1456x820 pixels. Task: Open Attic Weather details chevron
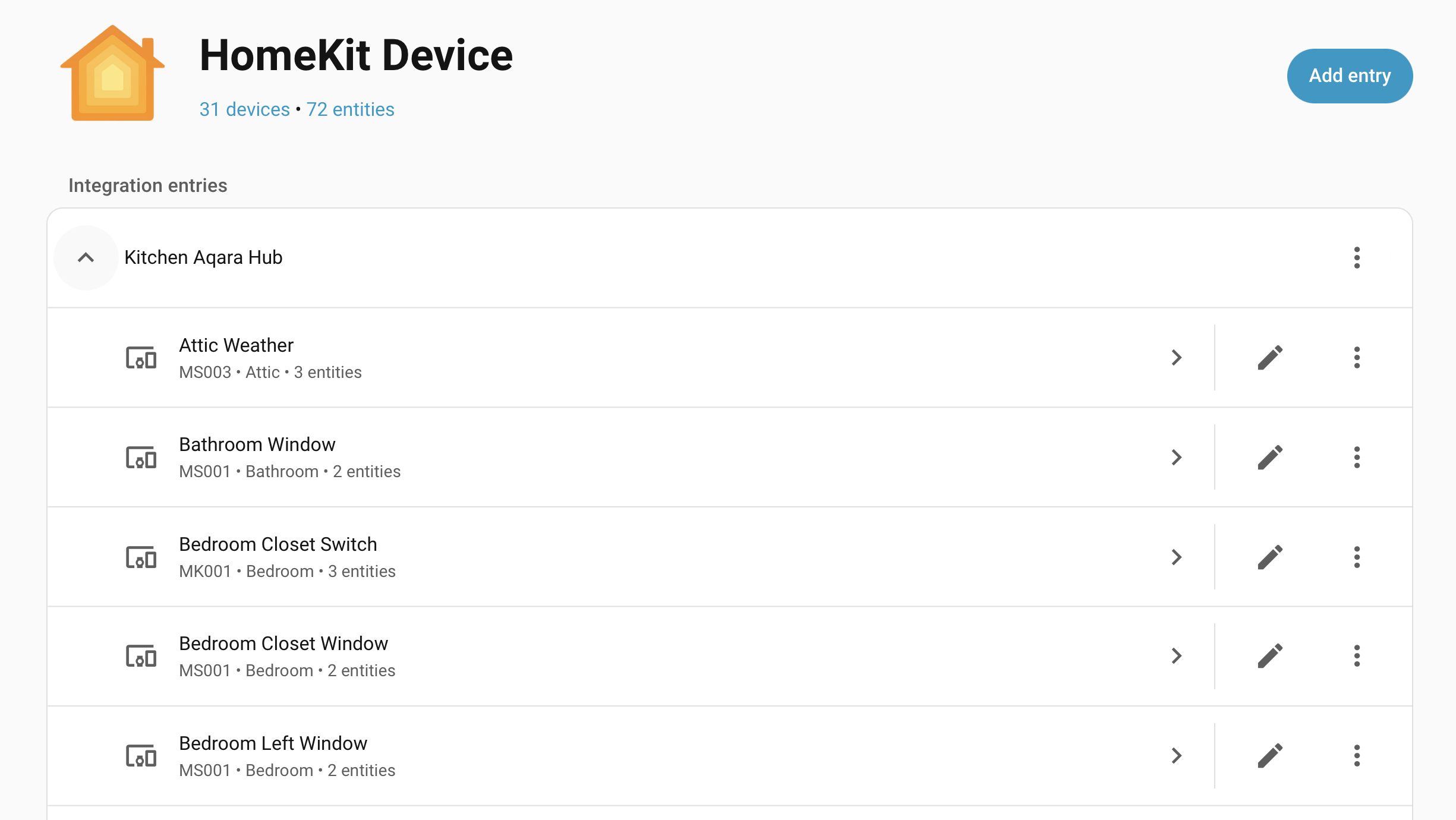click(1176, 358)
